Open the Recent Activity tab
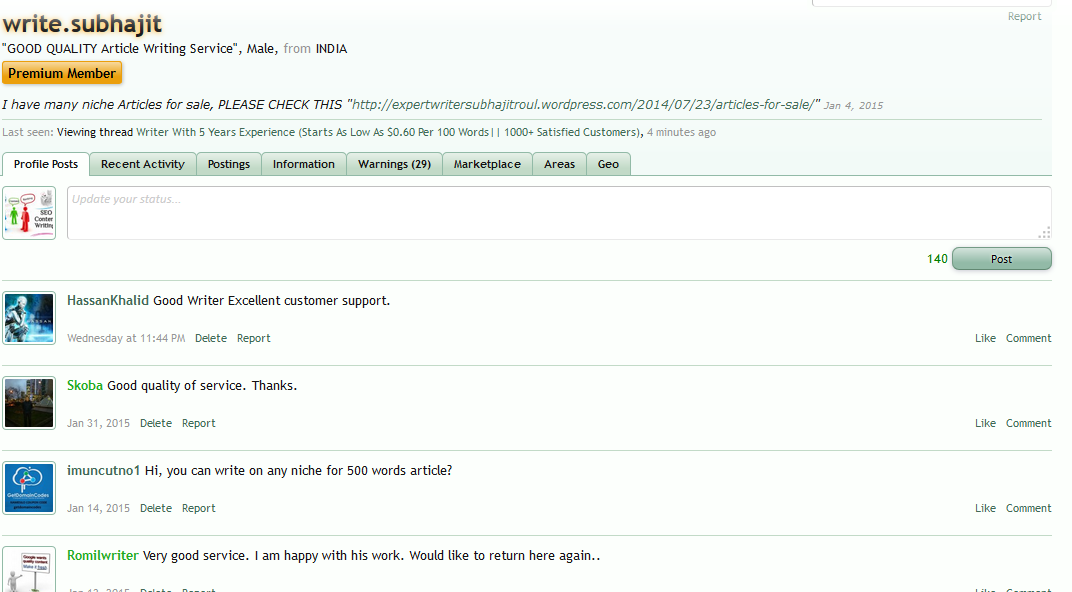The height and width of the screenshot is (592, 1072). (x=143, y=164)
